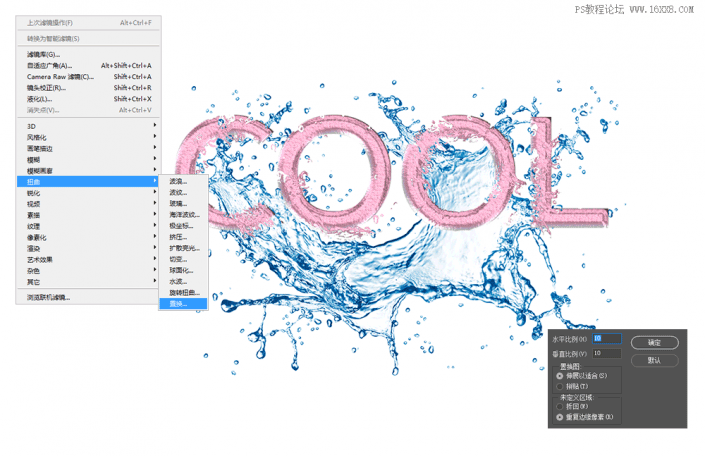
Task: Choose 扩散亮光 diffuse glow filter
Action: point(183,248)
